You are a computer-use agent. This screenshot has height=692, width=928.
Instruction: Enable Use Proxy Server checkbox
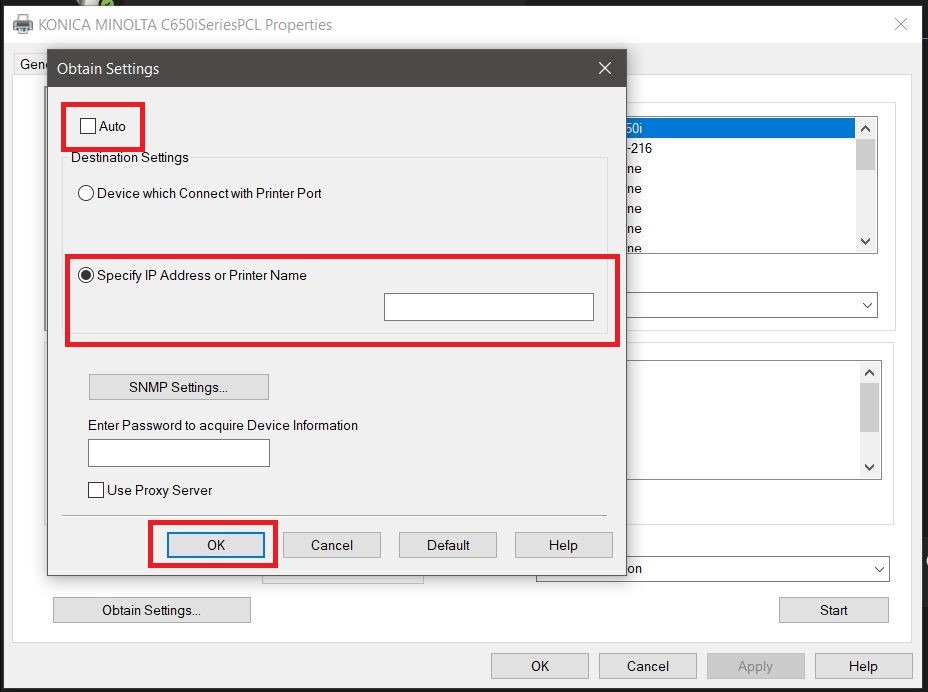(x=96, y=490)
